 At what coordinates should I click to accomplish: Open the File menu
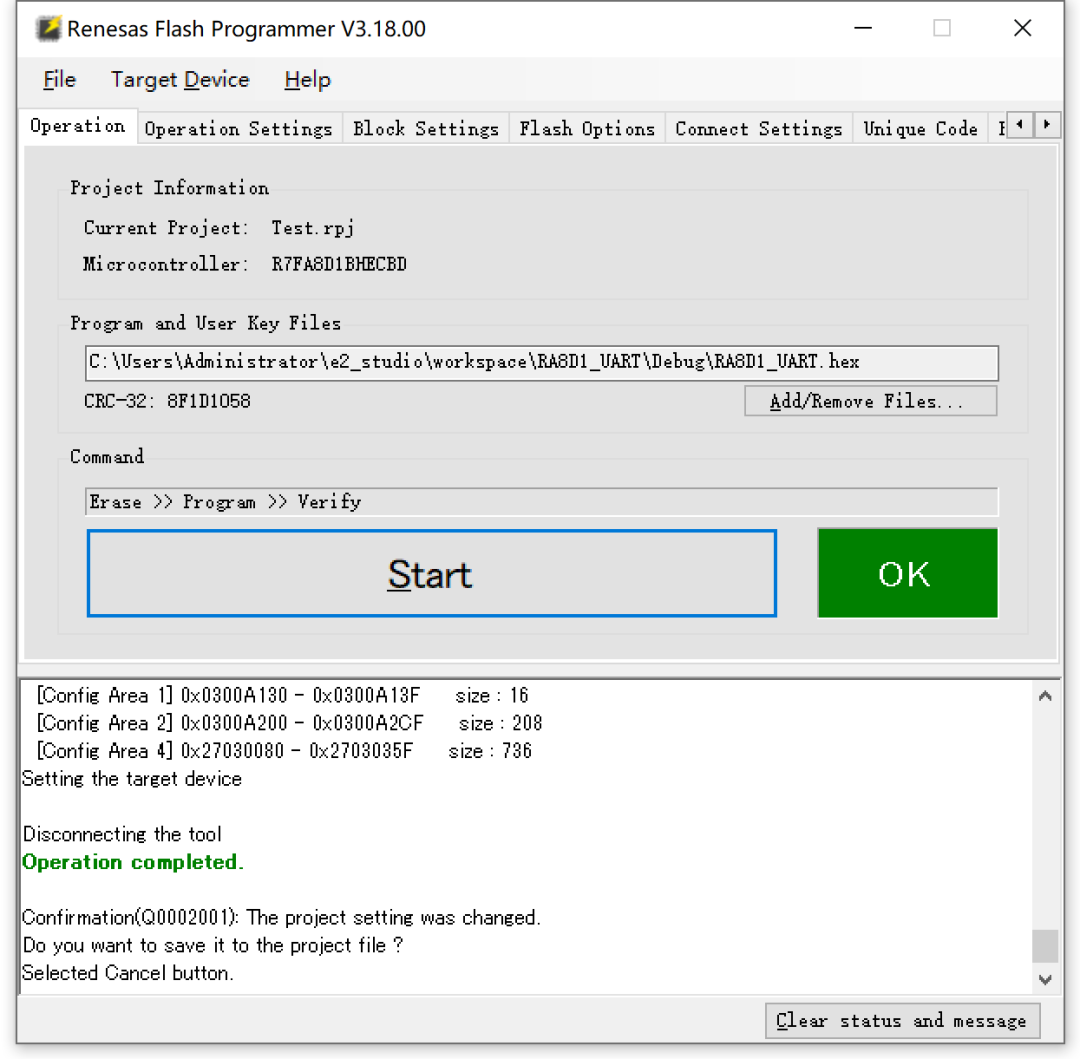(x=59, y=80)
